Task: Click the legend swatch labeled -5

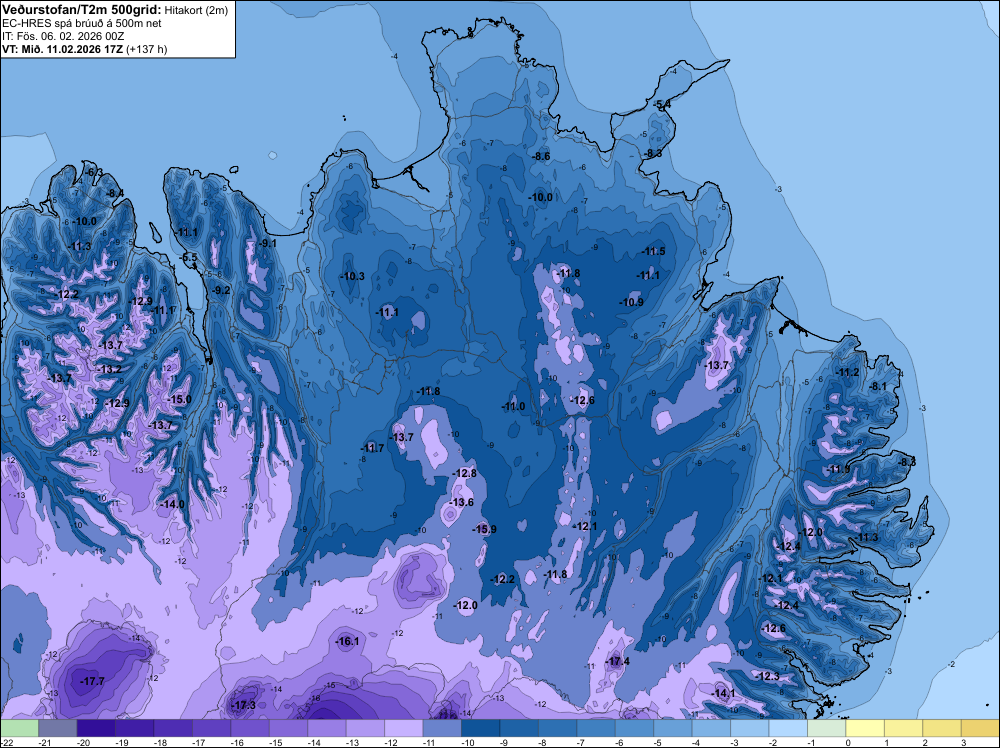Action: click(673, 728)
